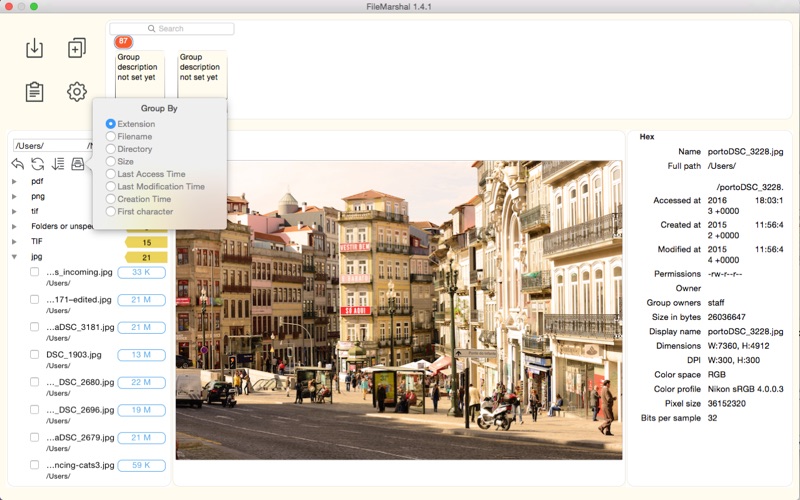Expand the tif group

[14, 211]
